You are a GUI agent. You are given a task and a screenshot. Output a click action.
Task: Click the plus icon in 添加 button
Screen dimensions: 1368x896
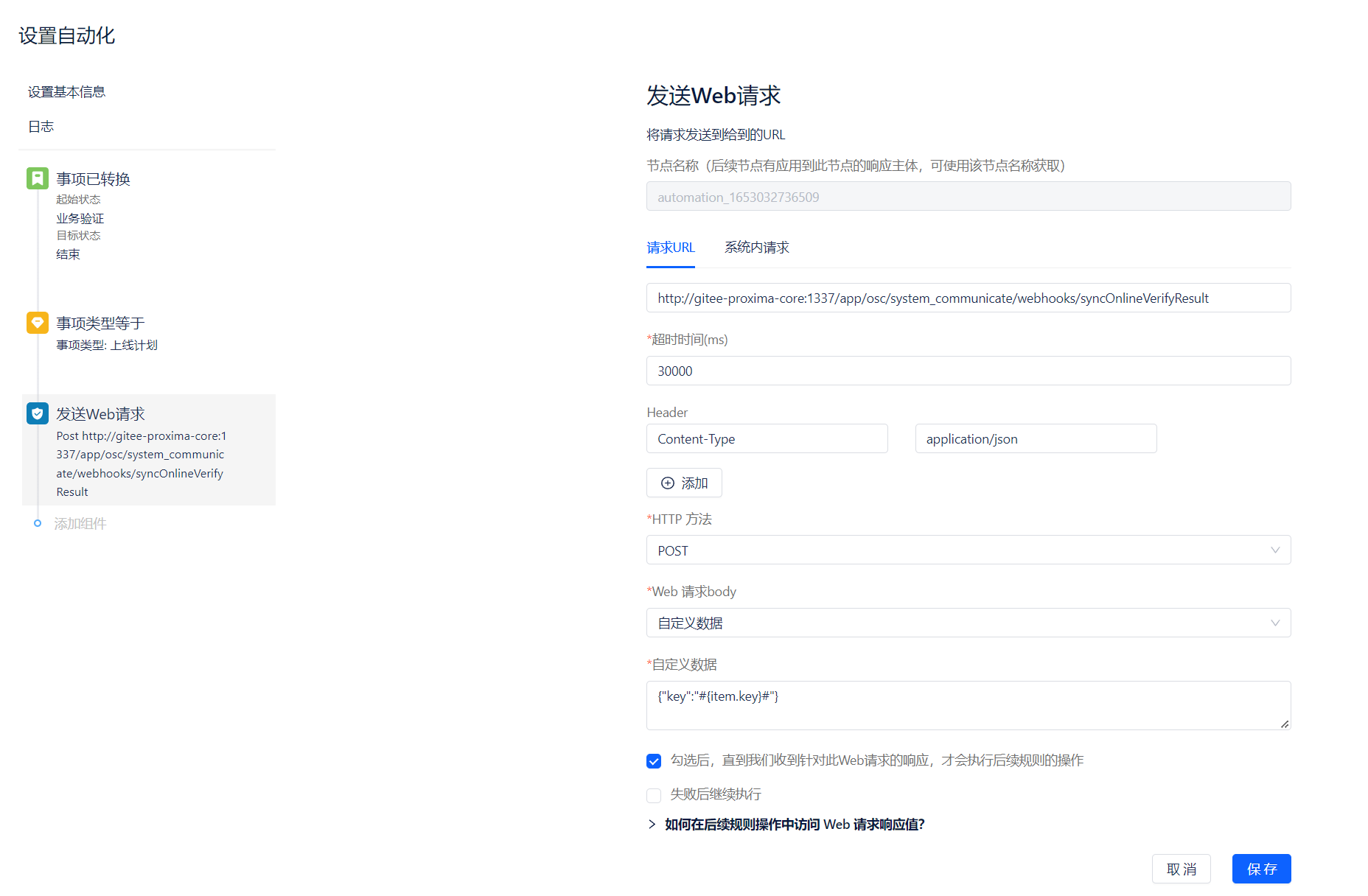pos(668,483)
